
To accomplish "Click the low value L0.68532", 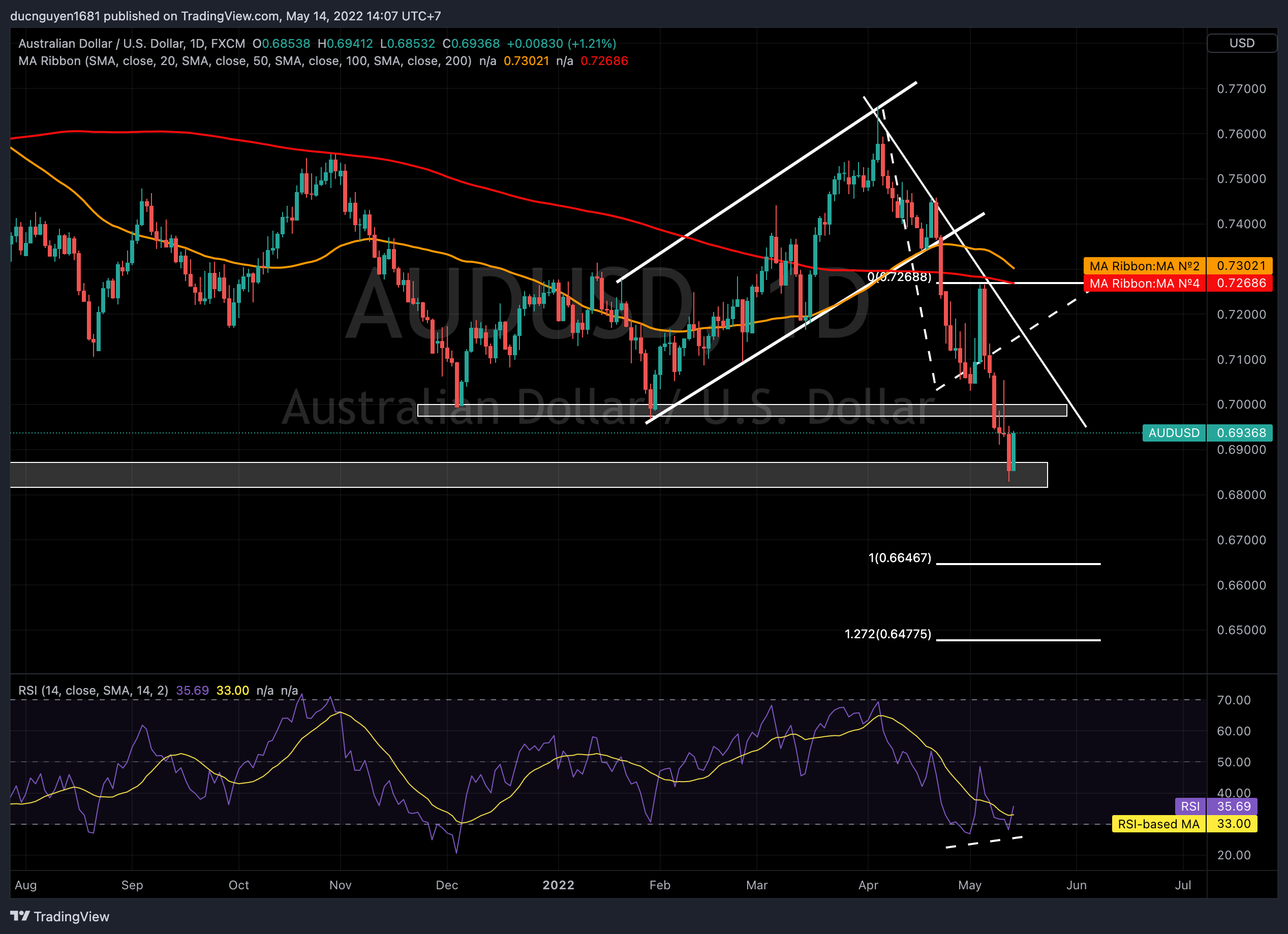I will (x=408, y=44).
